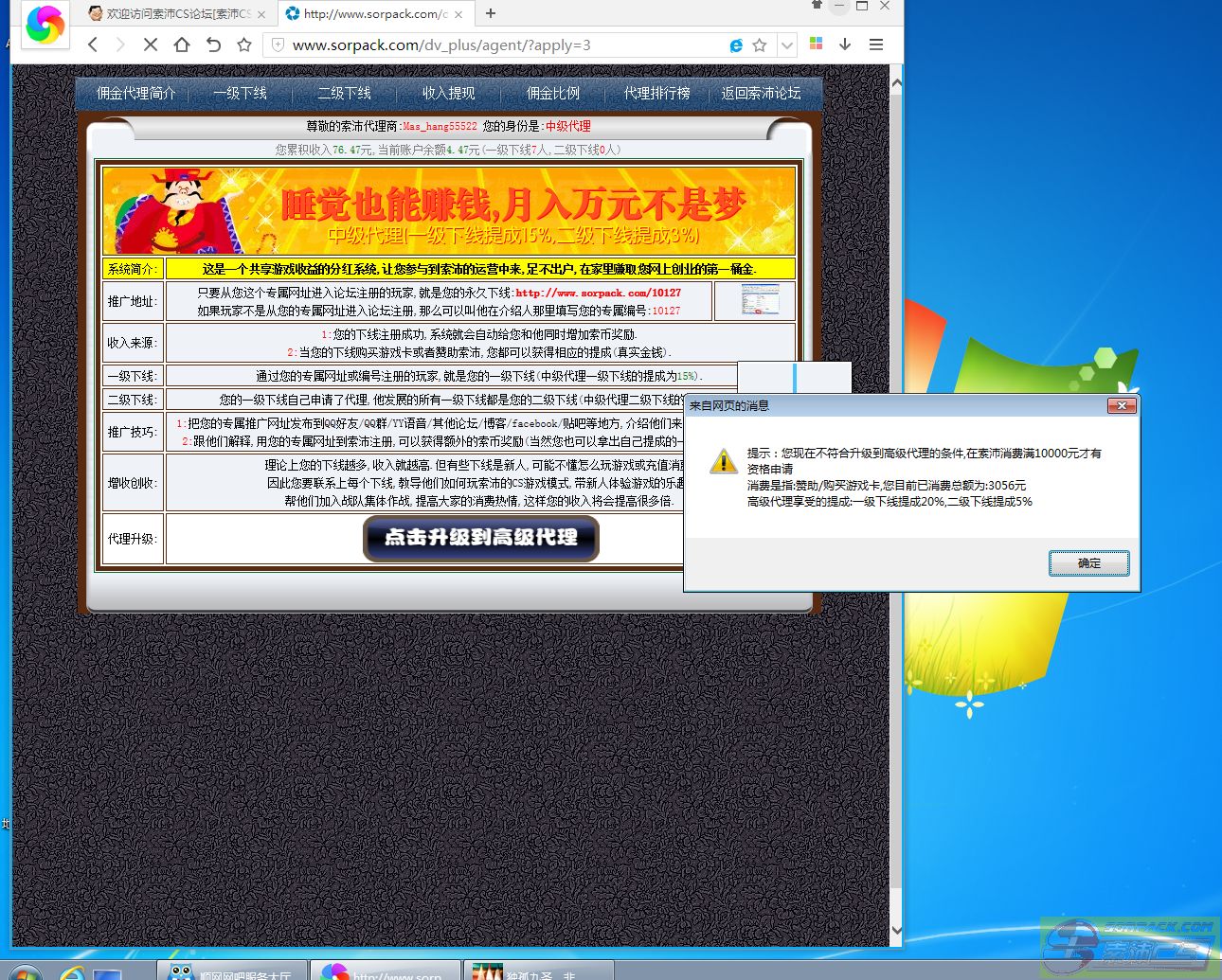The width and height of the screenshot is (1222, 980).
Task: Click the 推广地址 row label
Action: (x=133, y=301)
